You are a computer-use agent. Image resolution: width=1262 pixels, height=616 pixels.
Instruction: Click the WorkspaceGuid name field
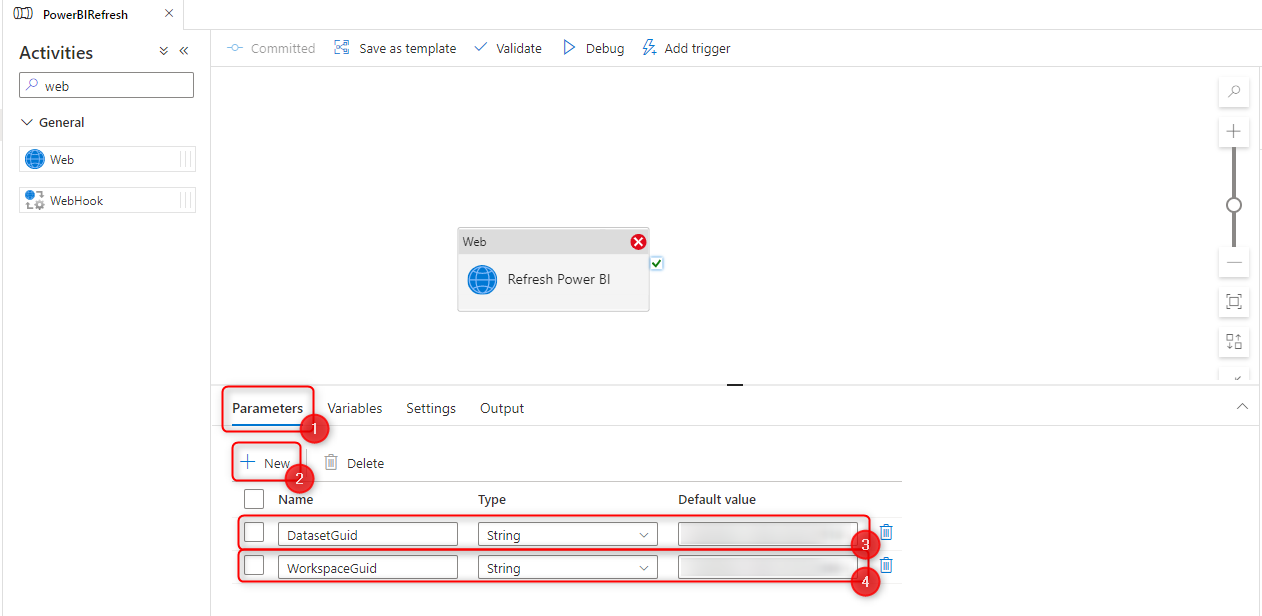tap(368, 568)
